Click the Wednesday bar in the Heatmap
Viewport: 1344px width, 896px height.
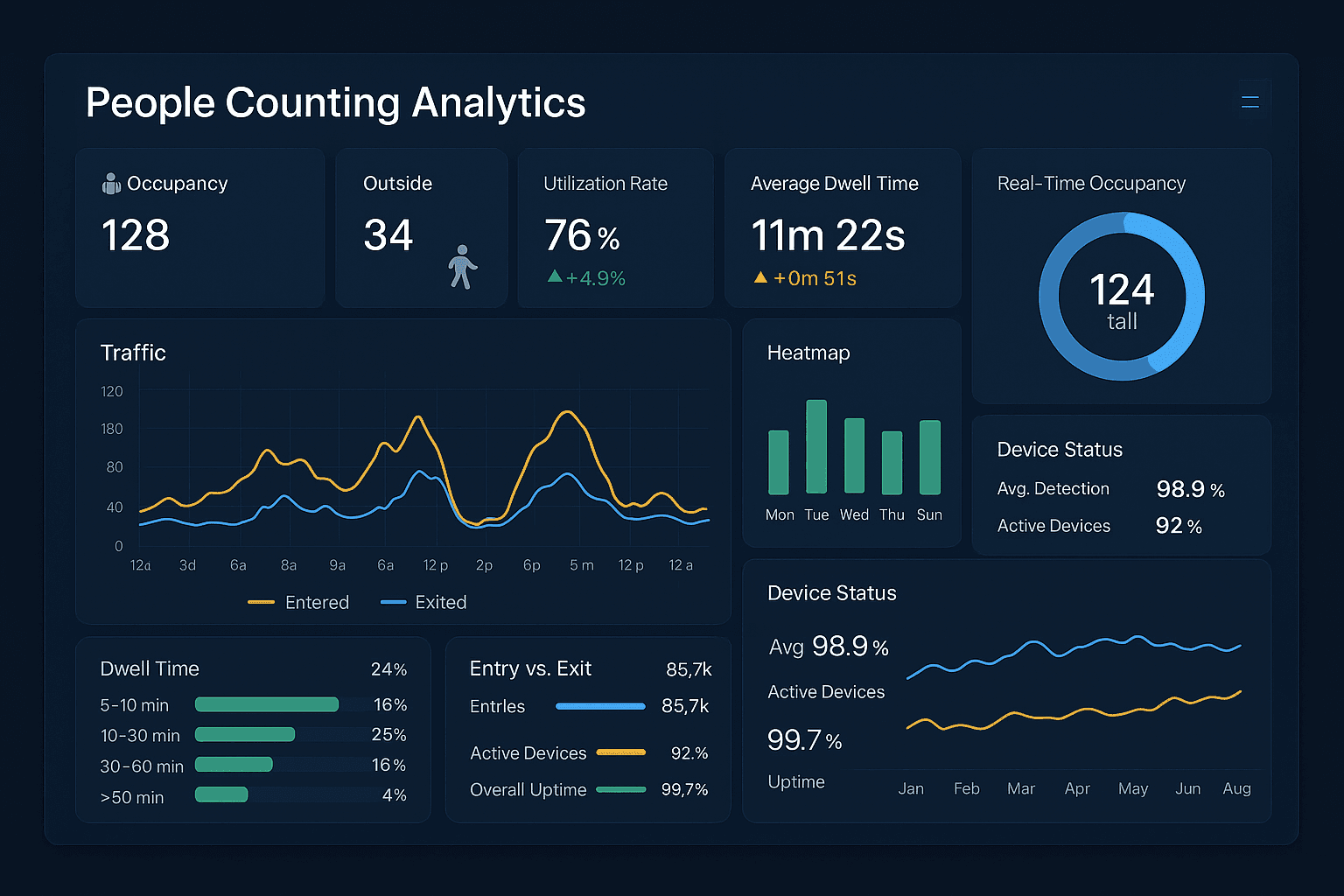[853, 455]
